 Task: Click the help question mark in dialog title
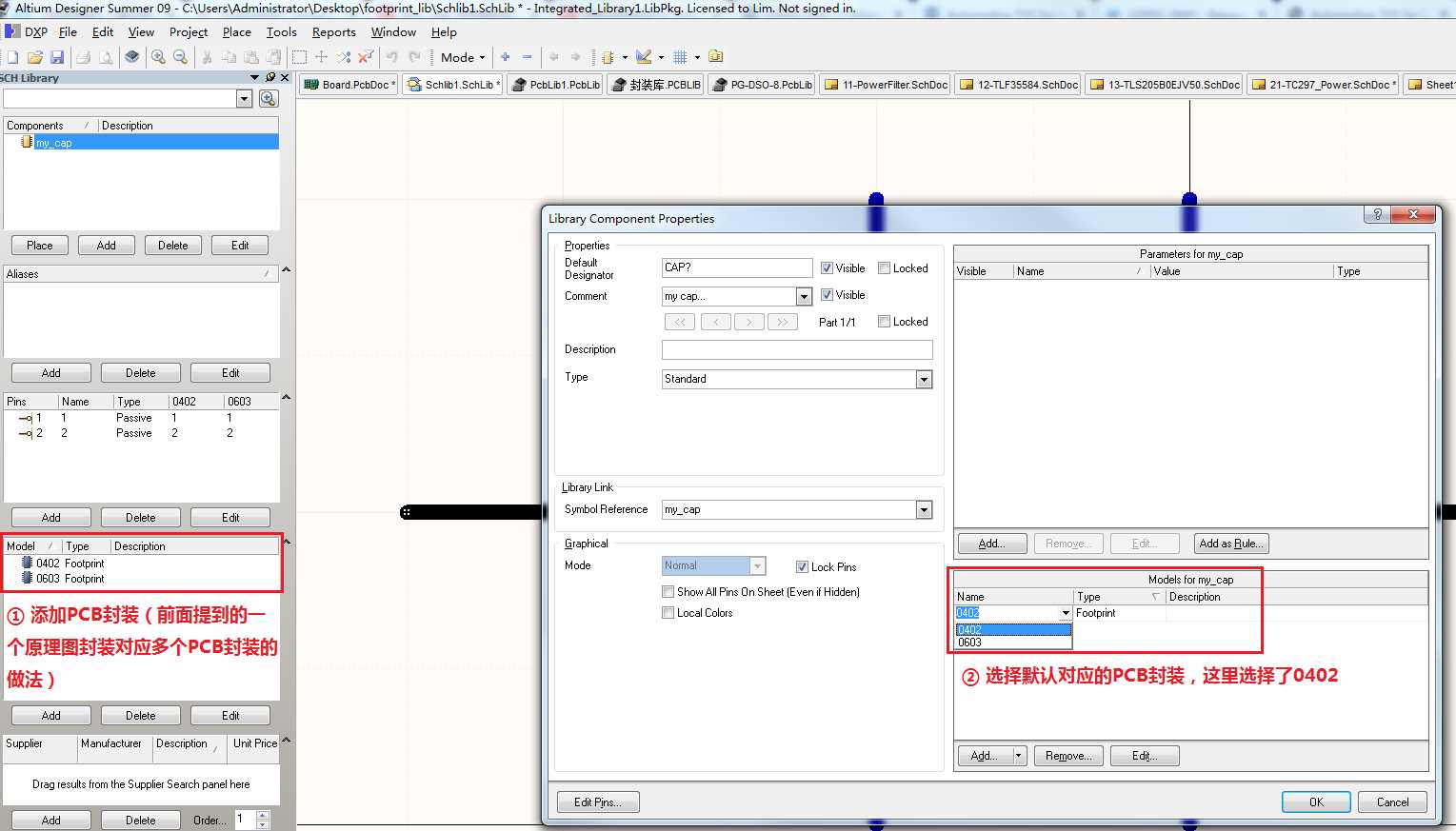(x=1377, y=214)
